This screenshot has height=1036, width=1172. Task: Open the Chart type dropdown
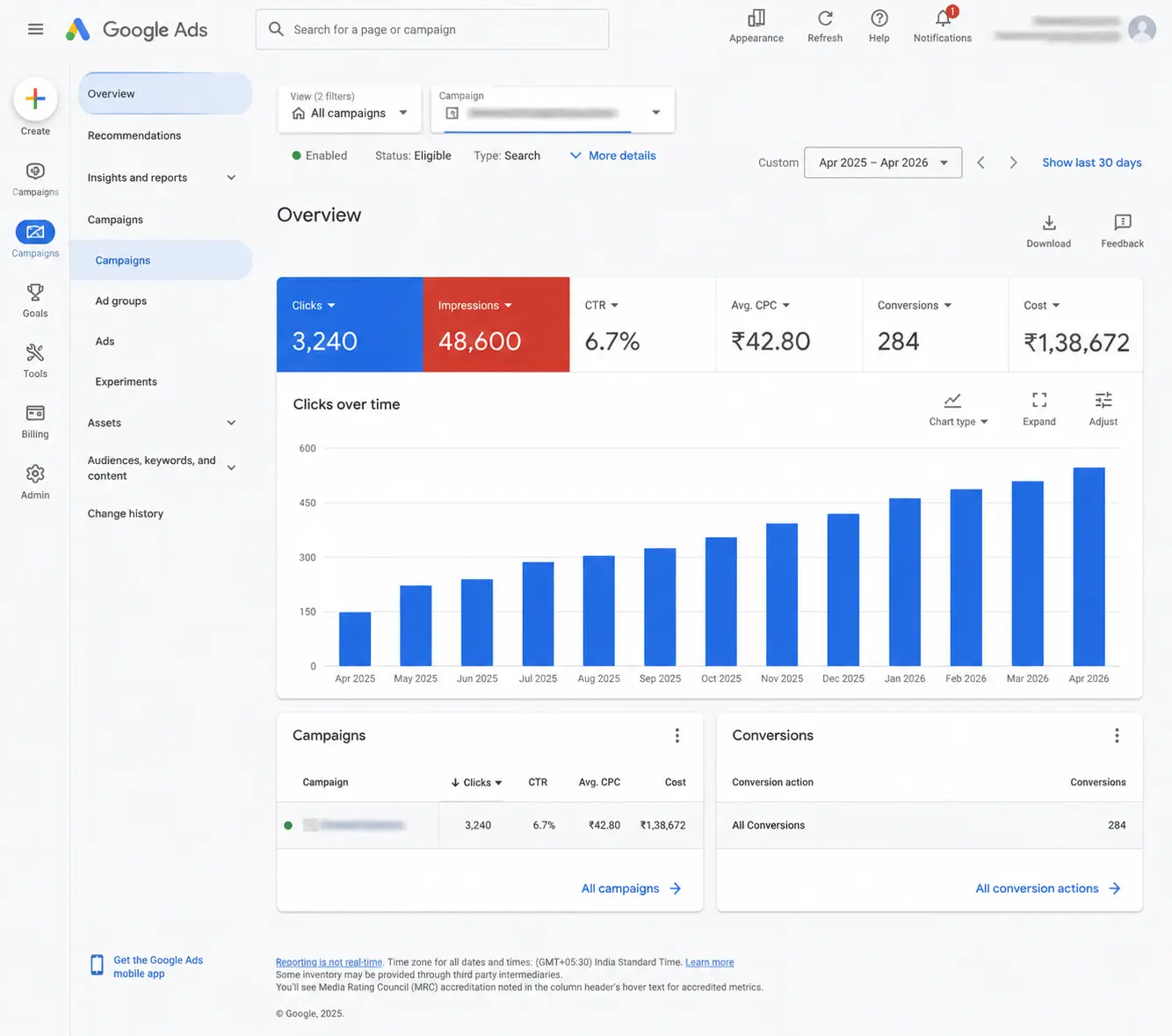tap(959, 409)
